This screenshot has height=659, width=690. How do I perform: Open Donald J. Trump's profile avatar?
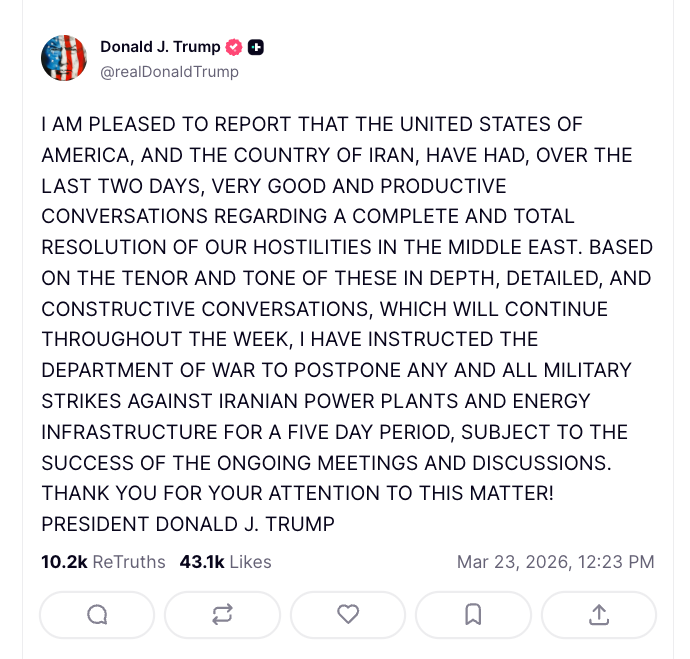point(64,58)
